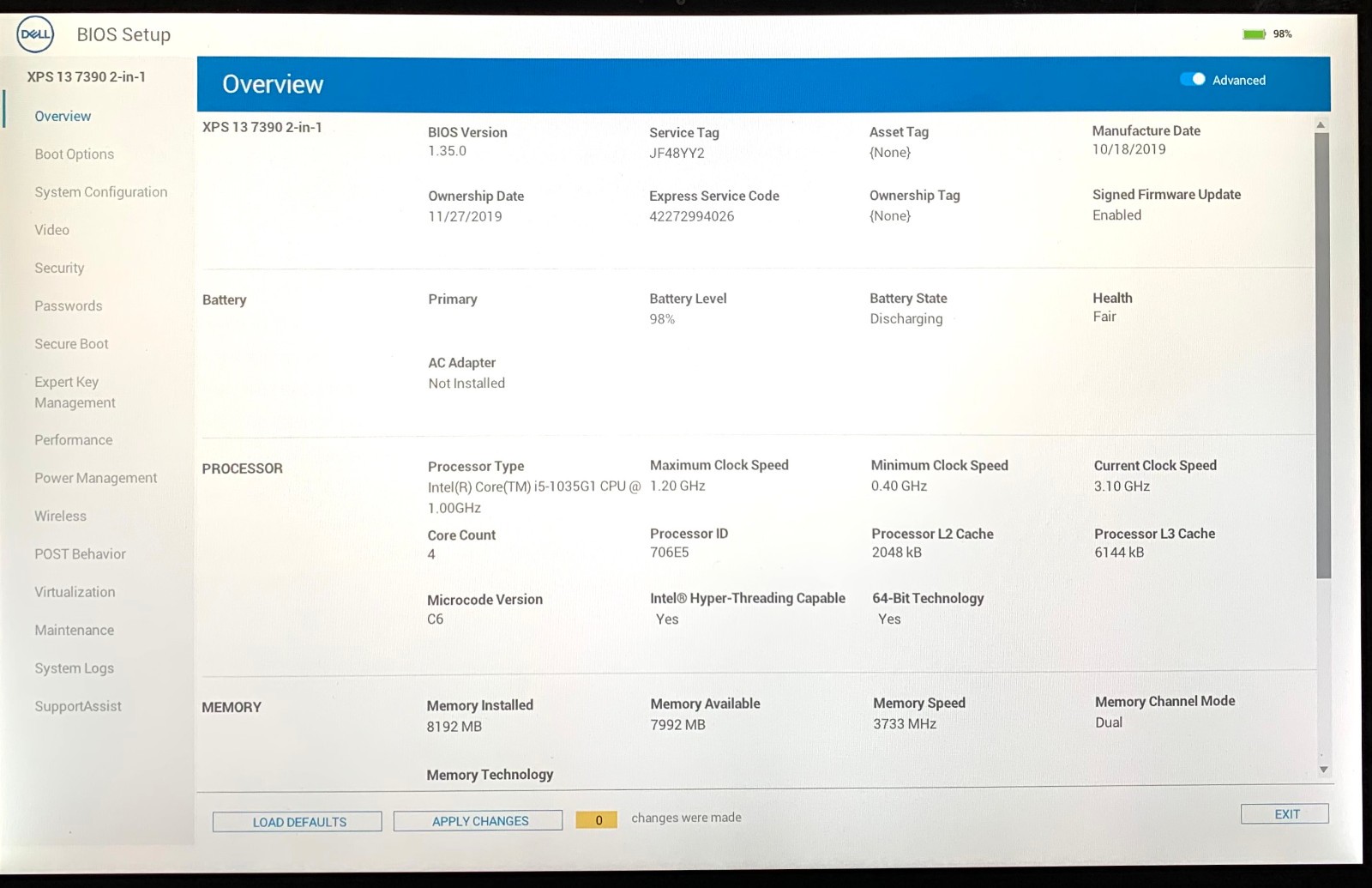Image resolution: width=1372 pixels, height=888 pixels.
Task: Open Power Management section
Action: coord(95,478)
